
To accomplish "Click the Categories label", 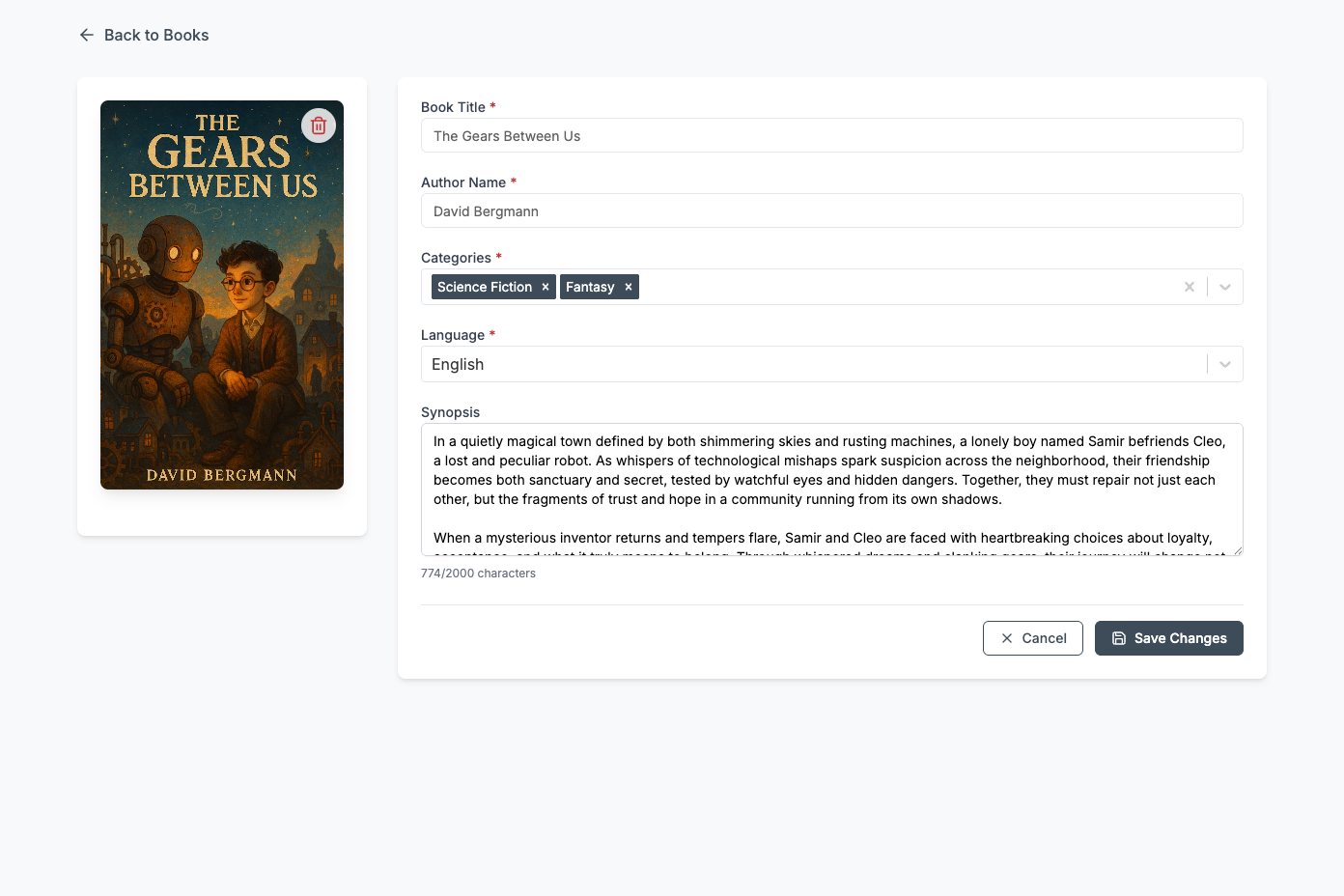I will tap(456, 258).
